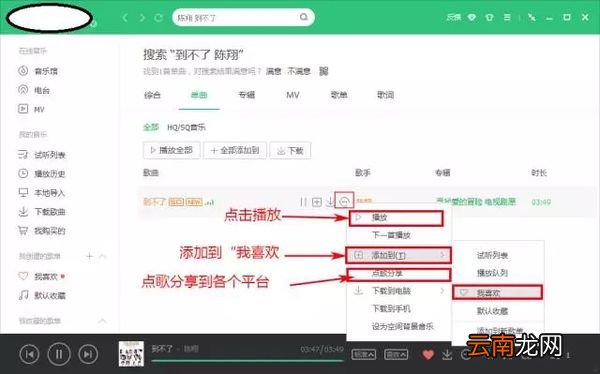The height and width of the screenshot is (374, 600).
Task: Click the 全部添加到 button
Action: coord(235,150)
